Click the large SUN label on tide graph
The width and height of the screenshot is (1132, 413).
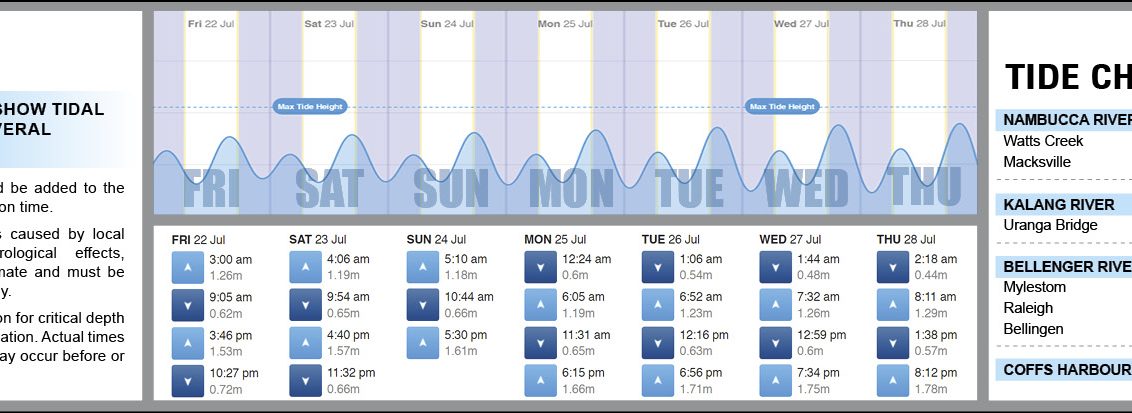click(451, 188)
